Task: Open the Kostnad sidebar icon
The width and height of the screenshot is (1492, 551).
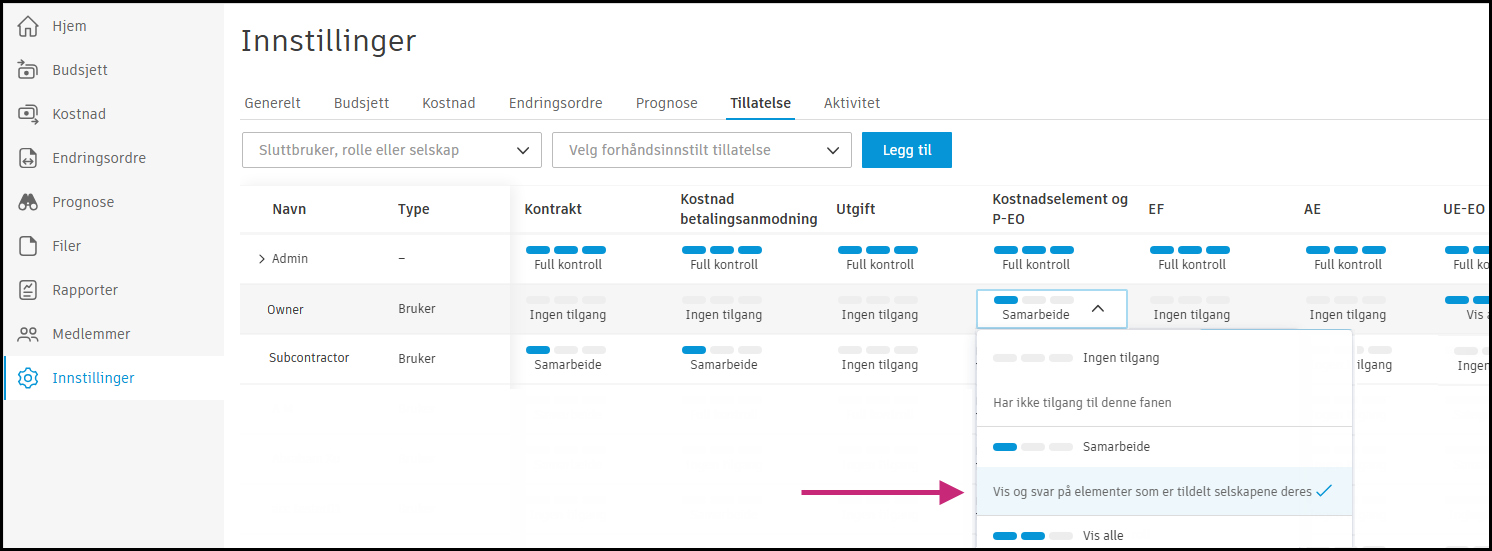Action: 28,114
